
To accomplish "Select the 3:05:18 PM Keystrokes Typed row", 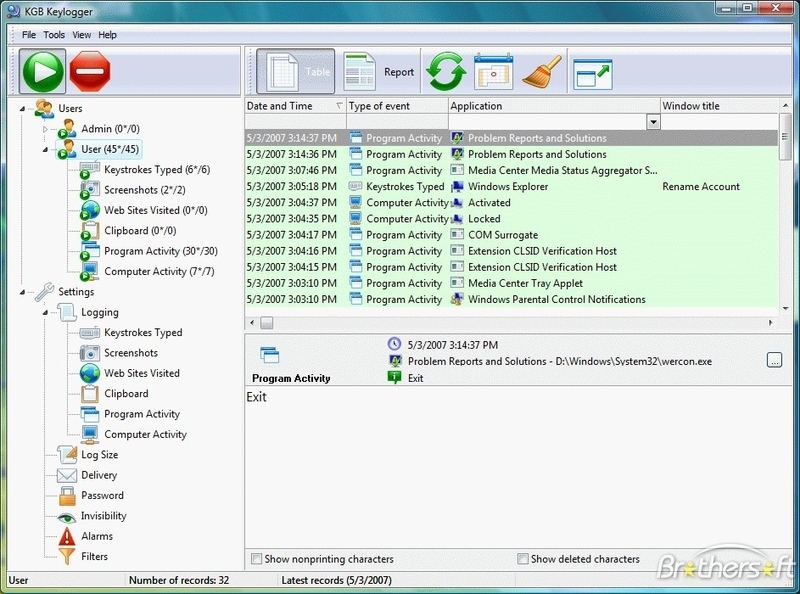I will click(512, 187).
